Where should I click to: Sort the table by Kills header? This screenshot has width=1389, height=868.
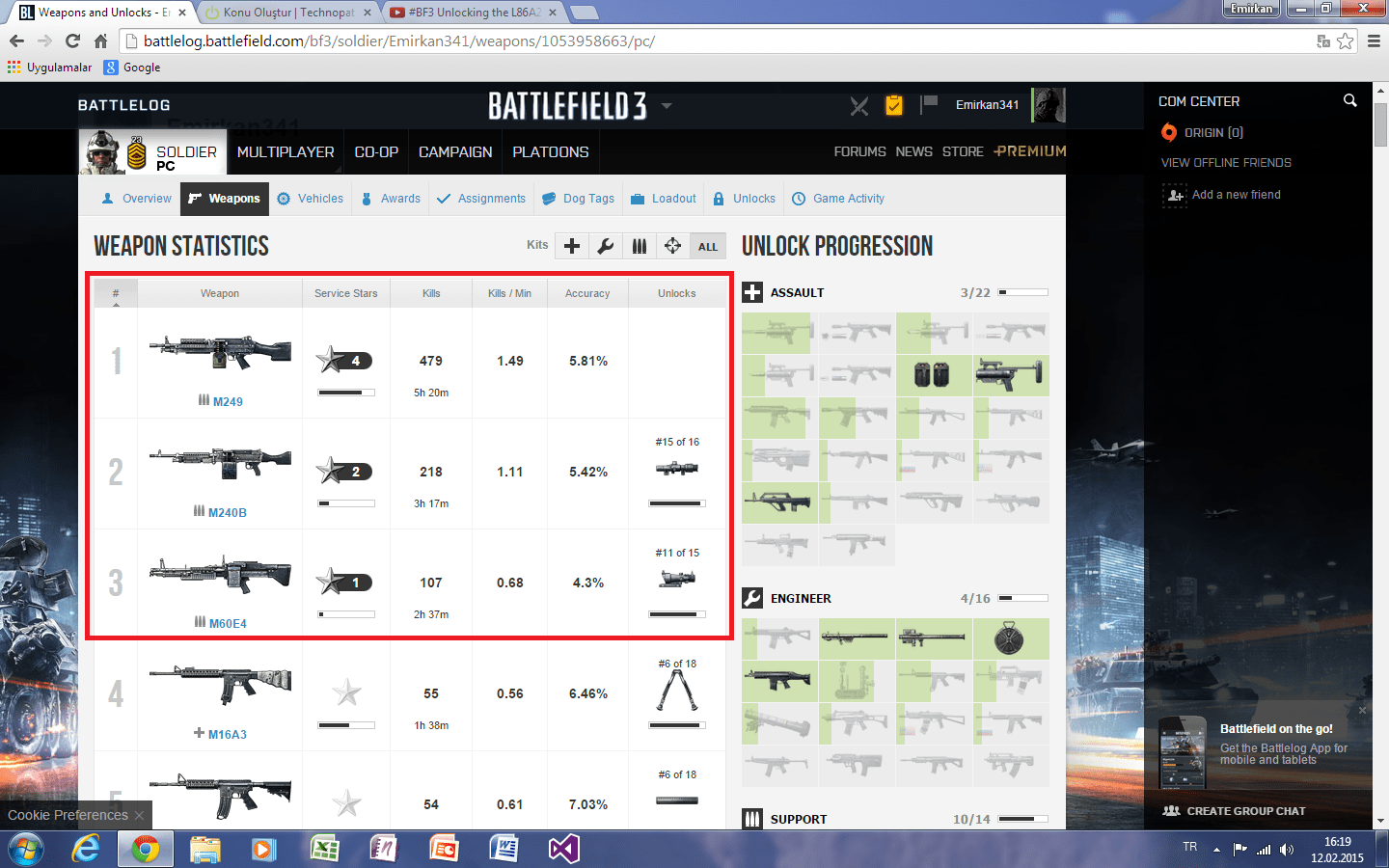coord(431,293)
